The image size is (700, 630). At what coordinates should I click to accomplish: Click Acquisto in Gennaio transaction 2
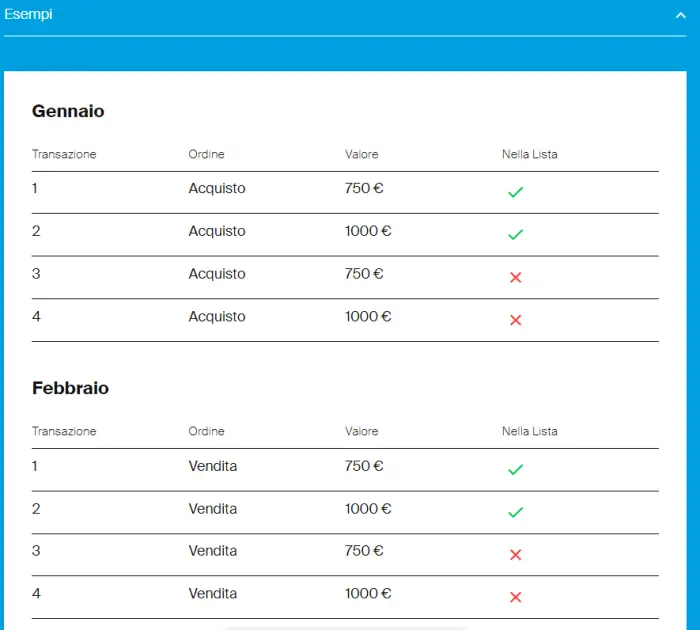(x=217, y=231)
